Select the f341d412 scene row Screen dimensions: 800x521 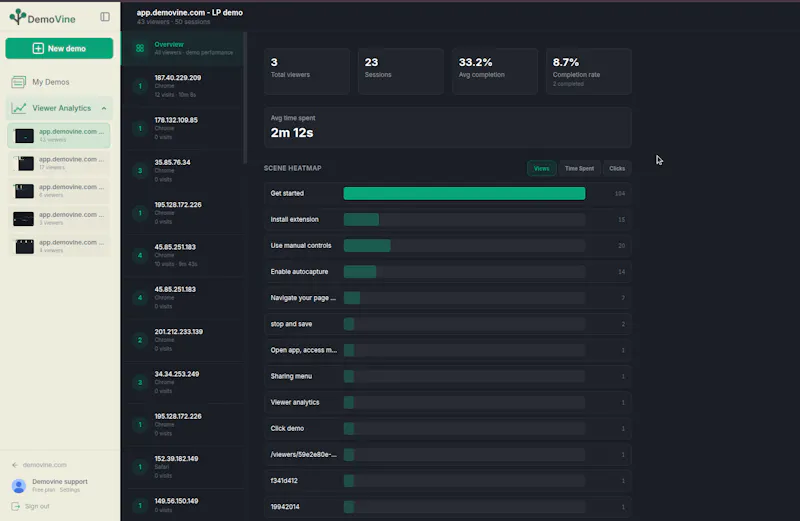[448, 481]
